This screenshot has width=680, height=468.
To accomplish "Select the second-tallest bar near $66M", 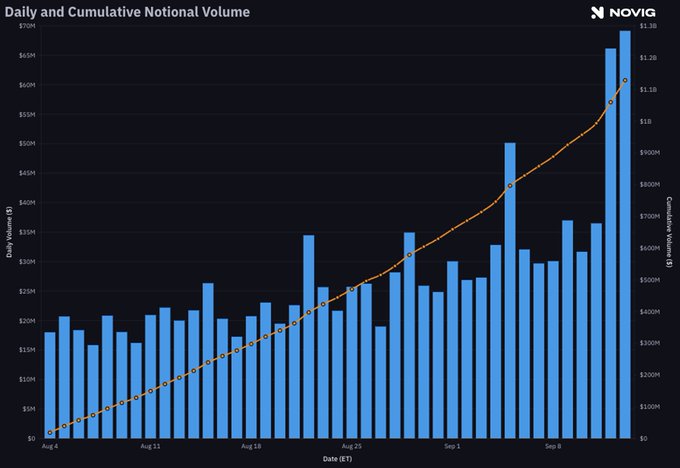I will pos(611,243).
